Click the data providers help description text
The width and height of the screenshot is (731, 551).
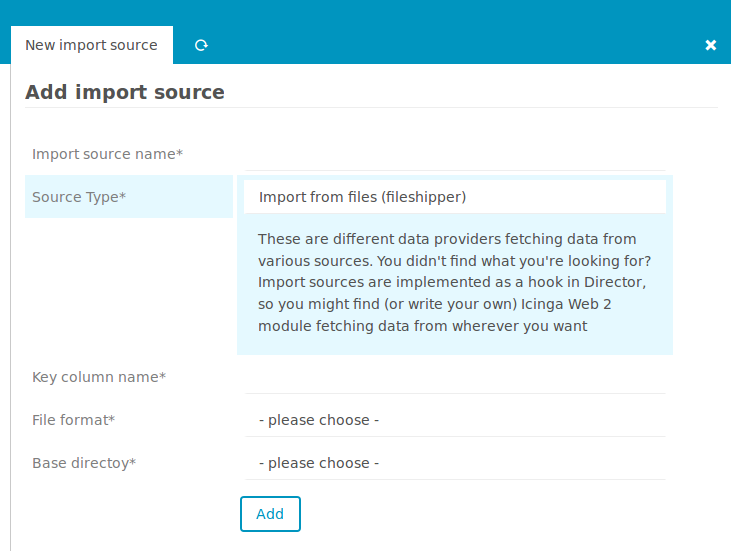[455, 282]
